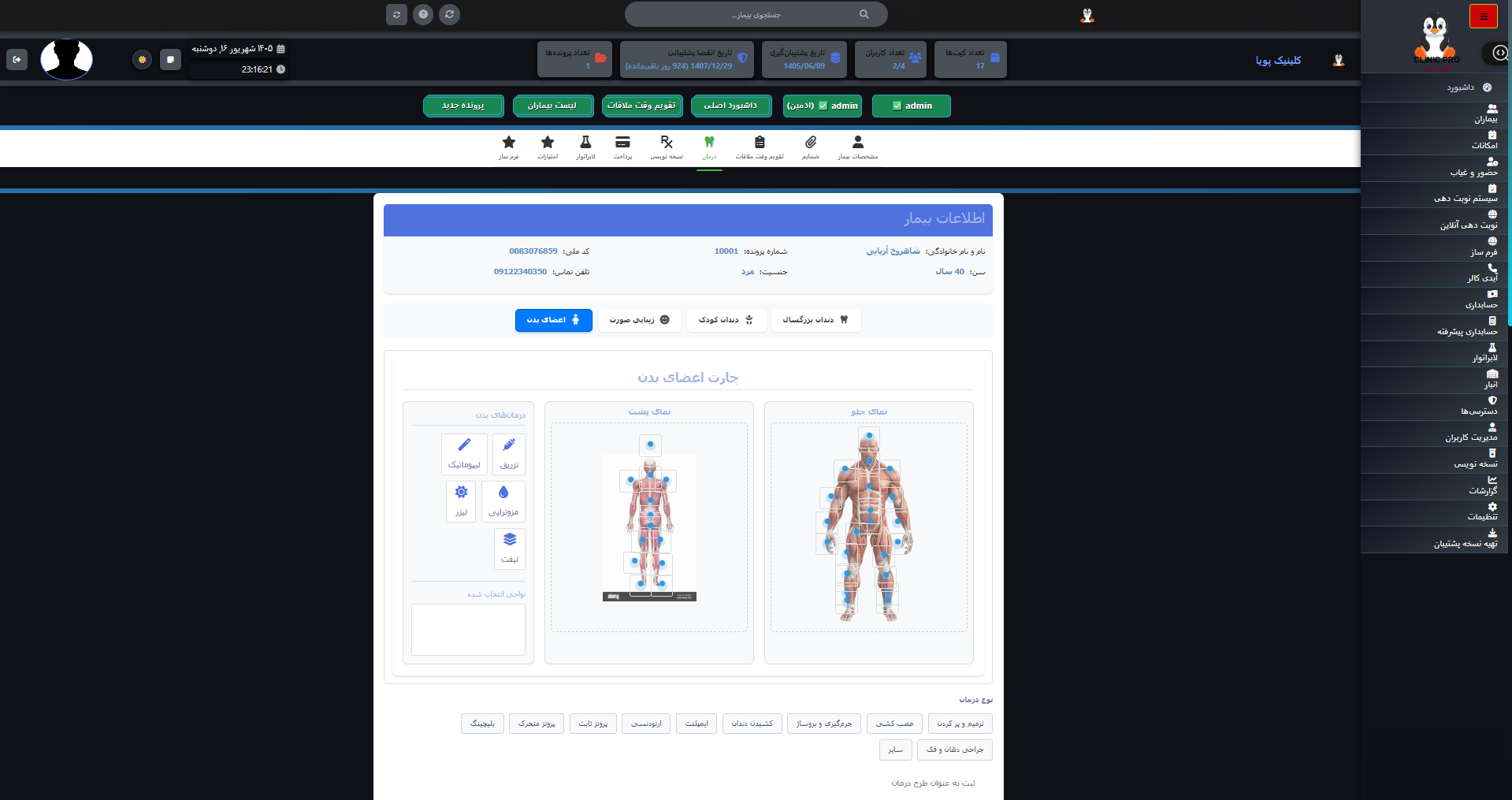Click the round refresh icon in top bar
The width and height of the screenshot is (1512, 800).
[449, 14]
